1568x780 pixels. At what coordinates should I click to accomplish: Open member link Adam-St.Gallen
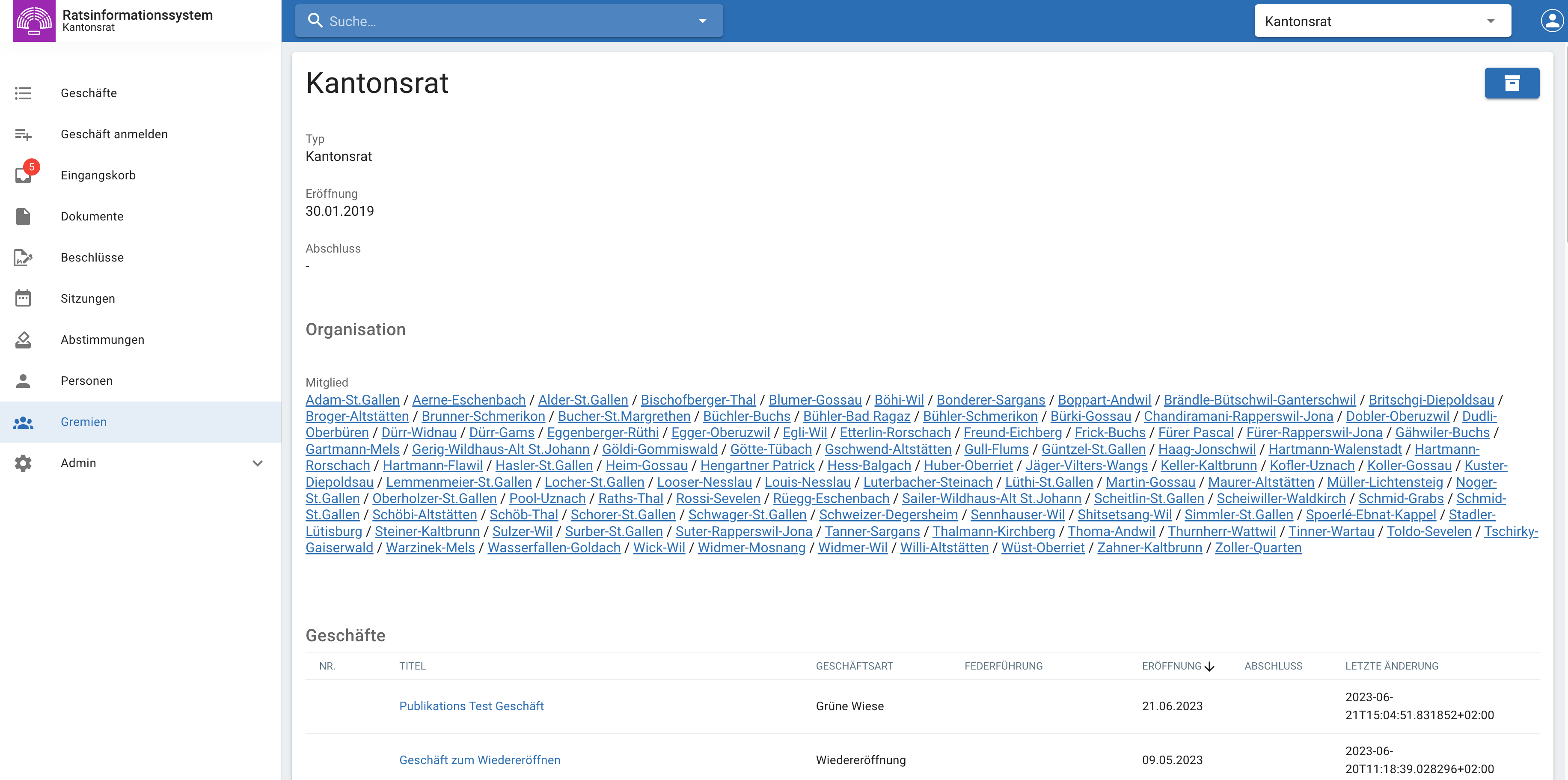coord(353,400)
